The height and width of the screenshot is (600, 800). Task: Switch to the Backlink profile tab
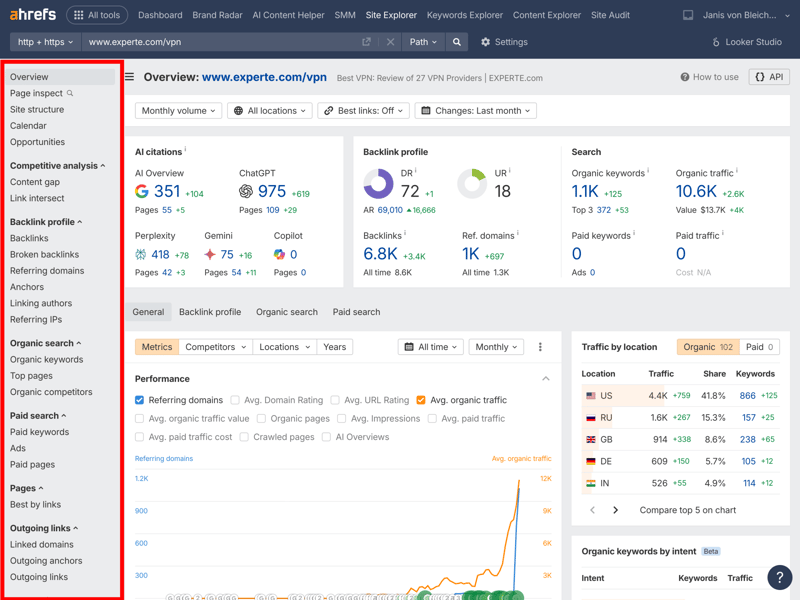click(x=210, y=312)
